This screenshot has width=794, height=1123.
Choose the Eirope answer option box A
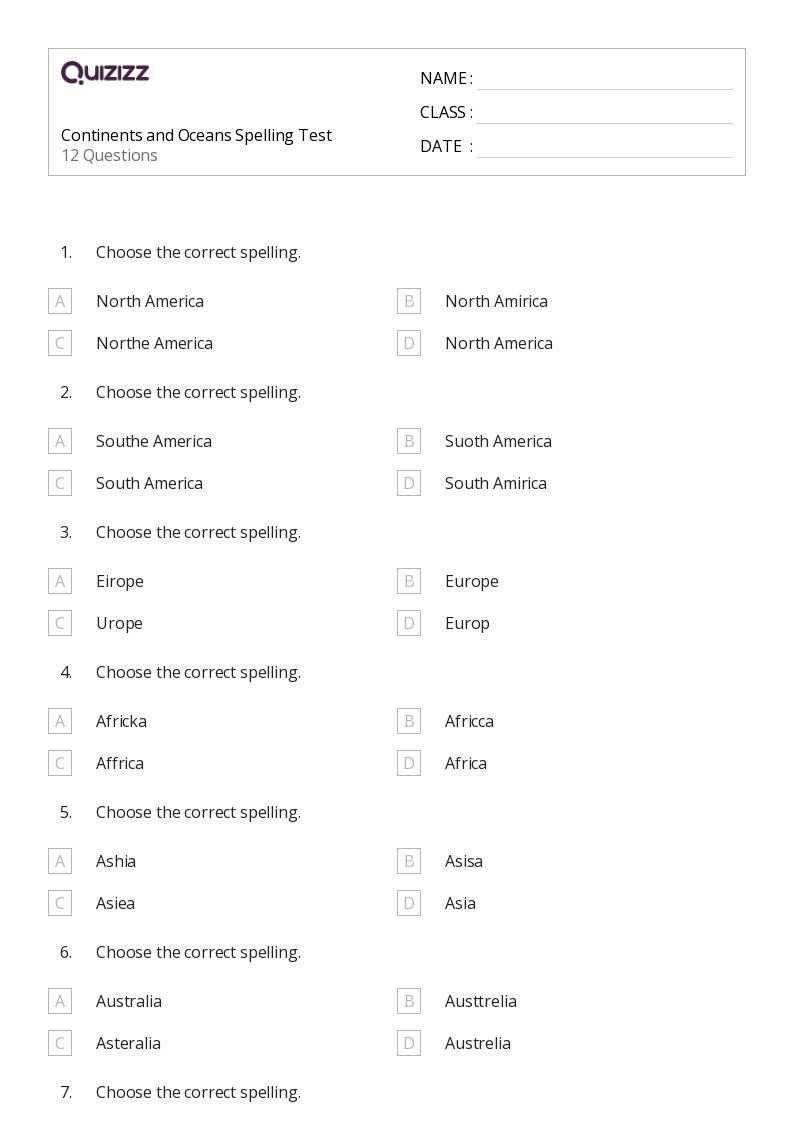(x=60, y=582)
